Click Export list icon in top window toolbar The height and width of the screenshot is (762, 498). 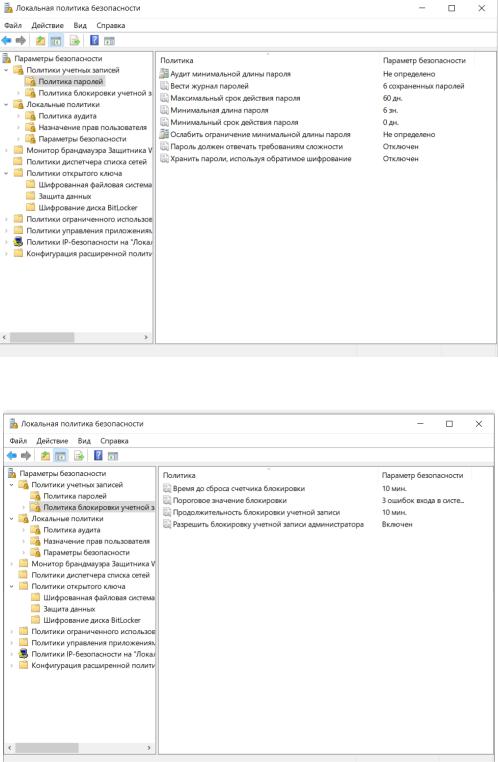point(75,41)
